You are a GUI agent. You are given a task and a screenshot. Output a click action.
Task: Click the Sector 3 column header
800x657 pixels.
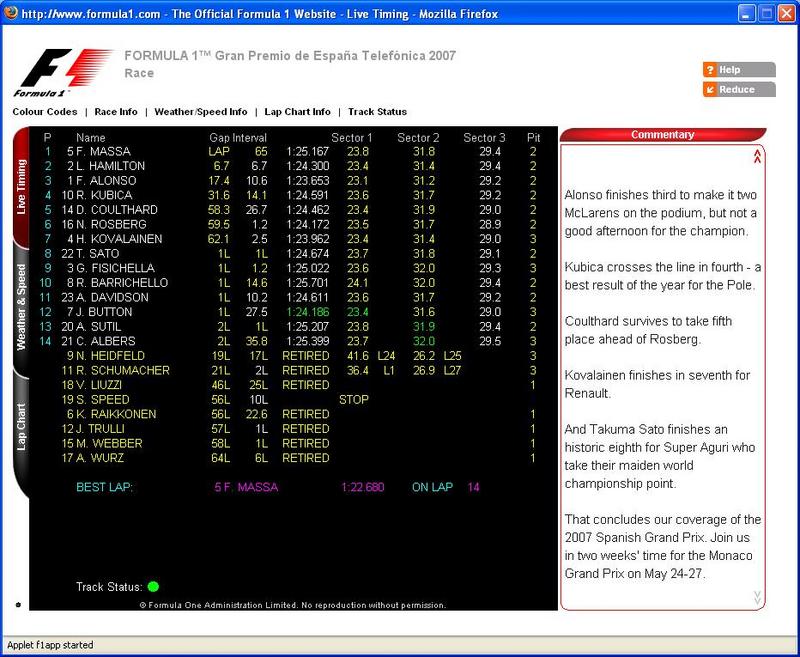484,138
